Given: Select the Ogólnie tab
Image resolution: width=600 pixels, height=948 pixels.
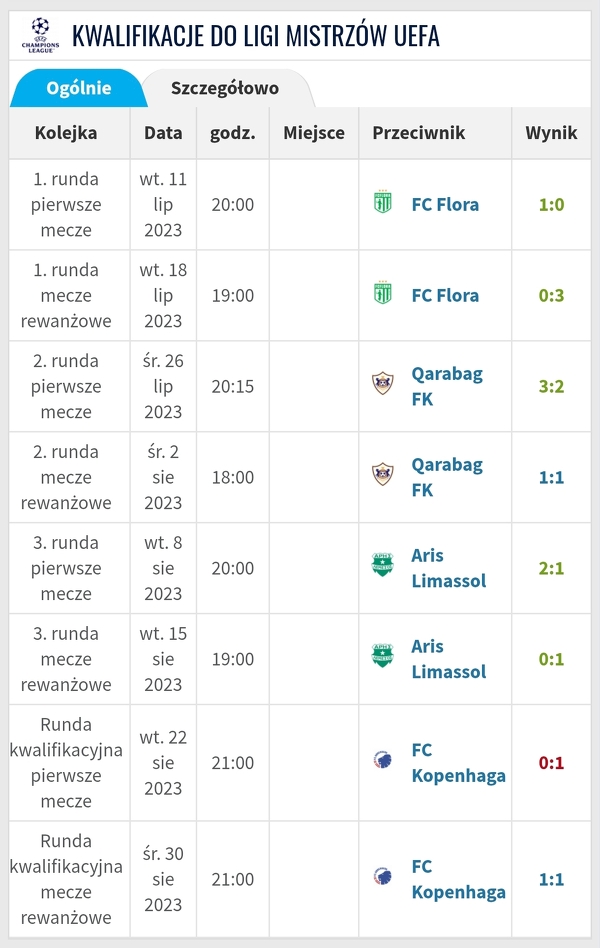Looking at the screenshot, I should [x=79, y=88].
